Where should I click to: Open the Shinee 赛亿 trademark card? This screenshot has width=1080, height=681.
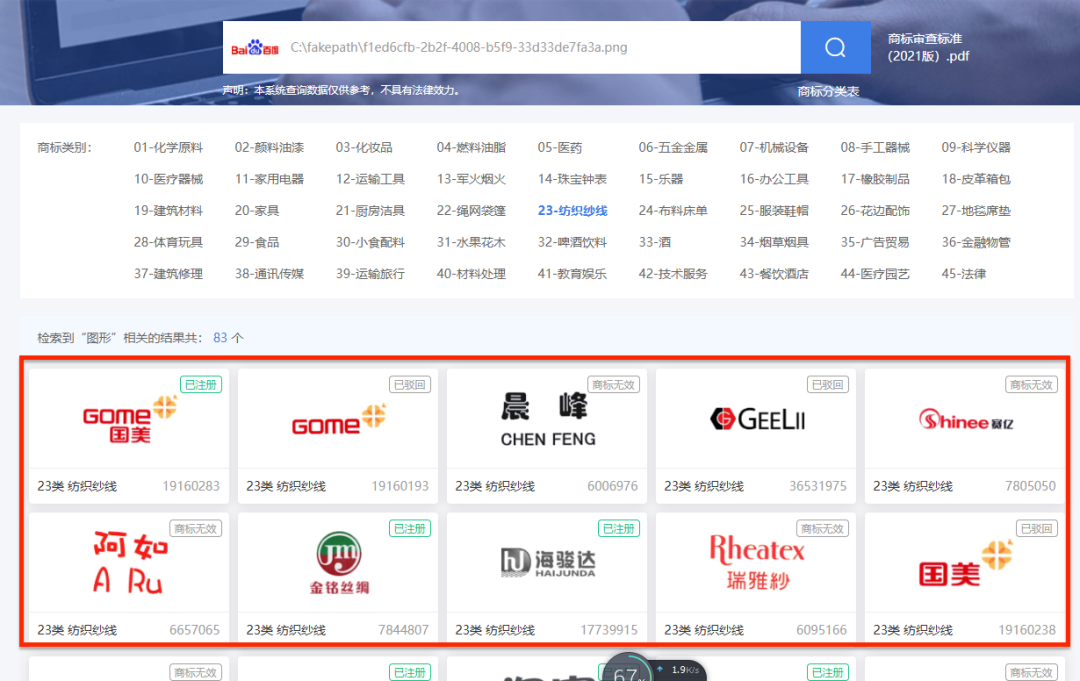tap(964, 435)
